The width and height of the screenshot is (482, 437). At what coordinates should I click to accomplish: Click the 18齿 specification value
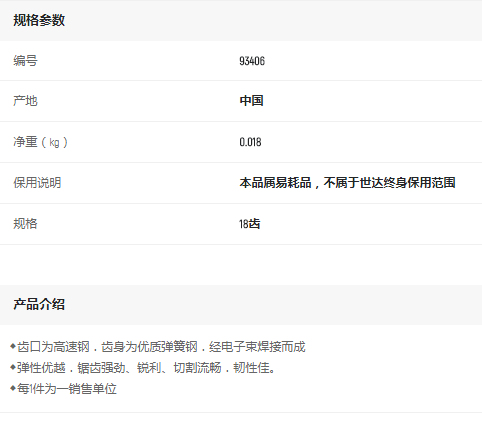point(249,224)
